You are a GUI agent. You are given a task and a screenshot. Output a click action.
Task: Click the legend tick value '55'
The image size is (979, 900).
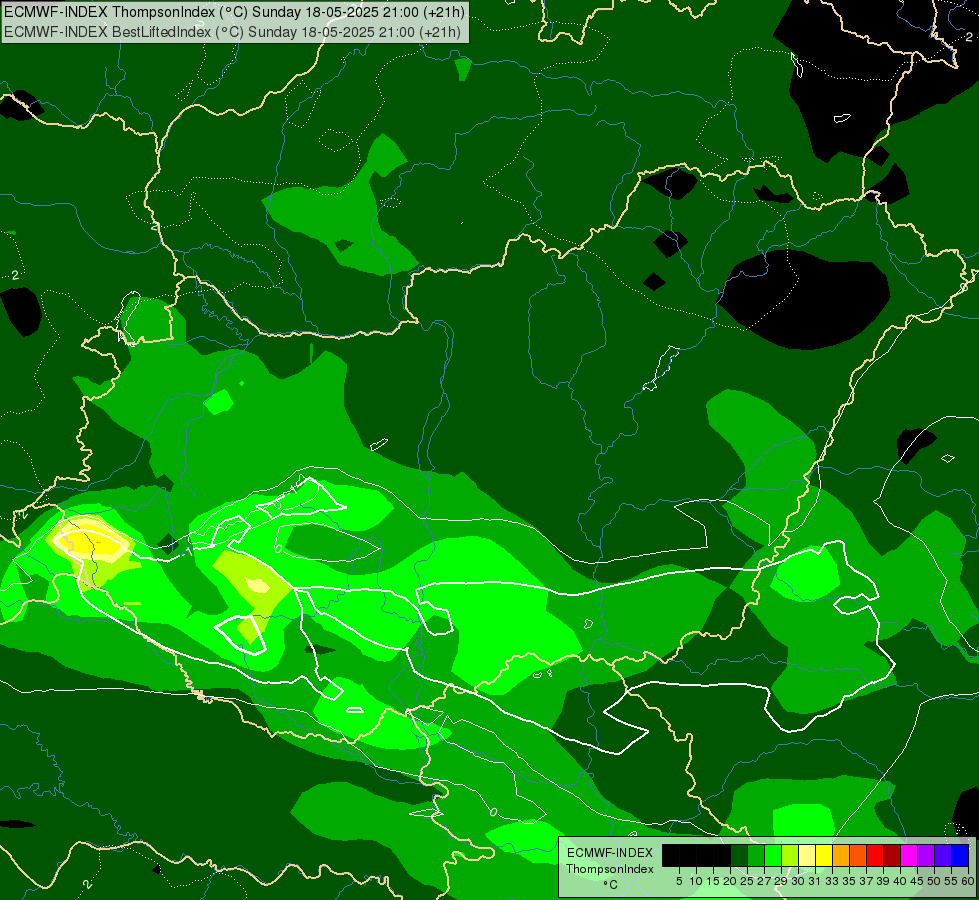(951, 881)
